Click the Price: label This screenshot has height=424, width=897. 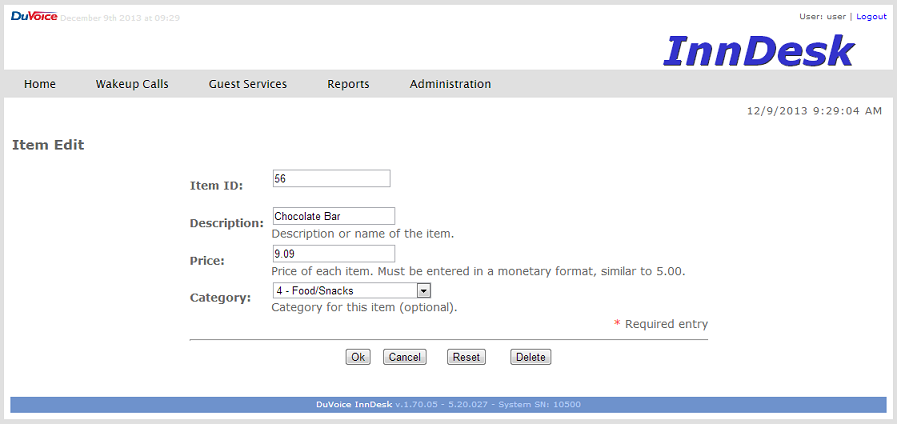pos(207,261)
